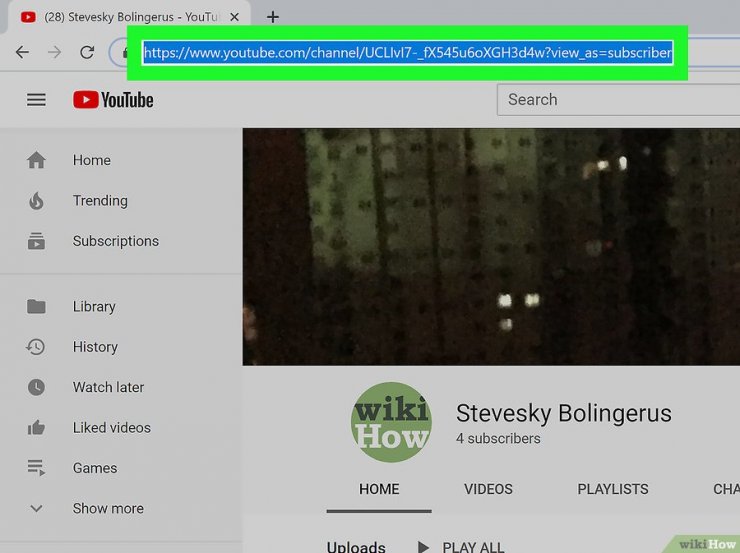Click the Subscriptions icon in sidebar

pyautogui.click(x=36, y=241)
